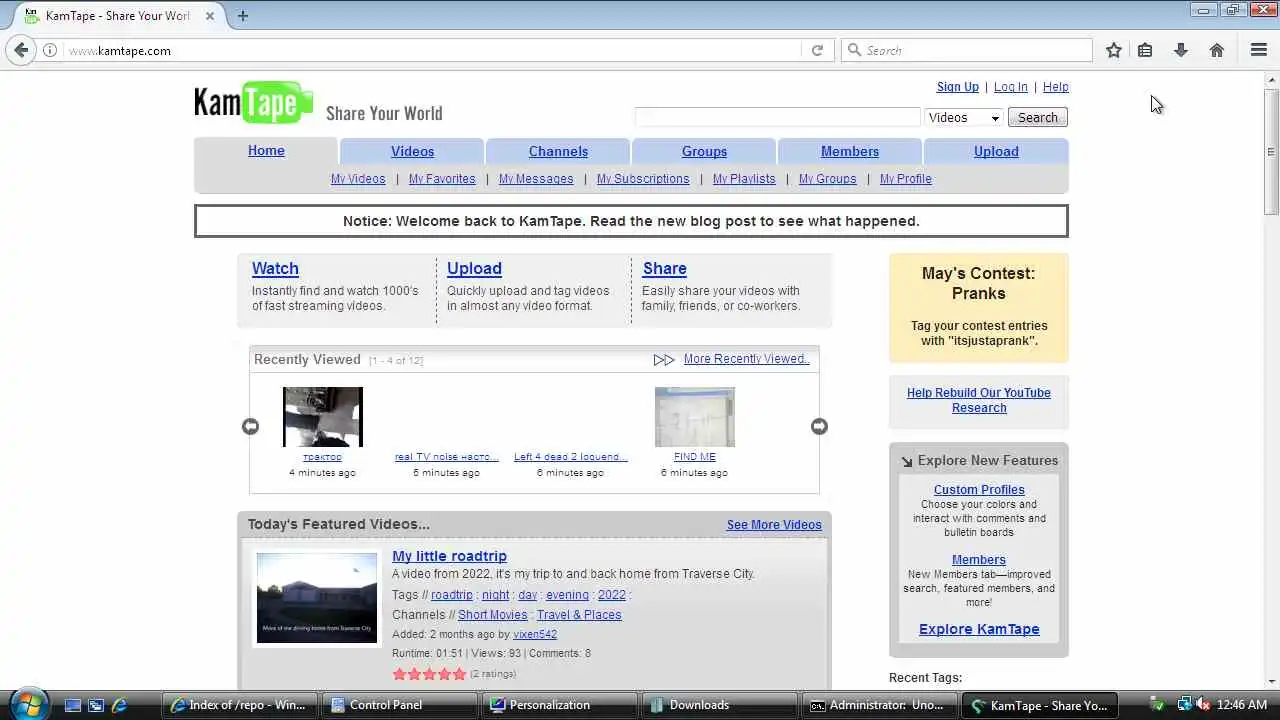1280x720 pixels.
Task: Open the downloads arrow in the toolbar
Action: click(1181, 50)
